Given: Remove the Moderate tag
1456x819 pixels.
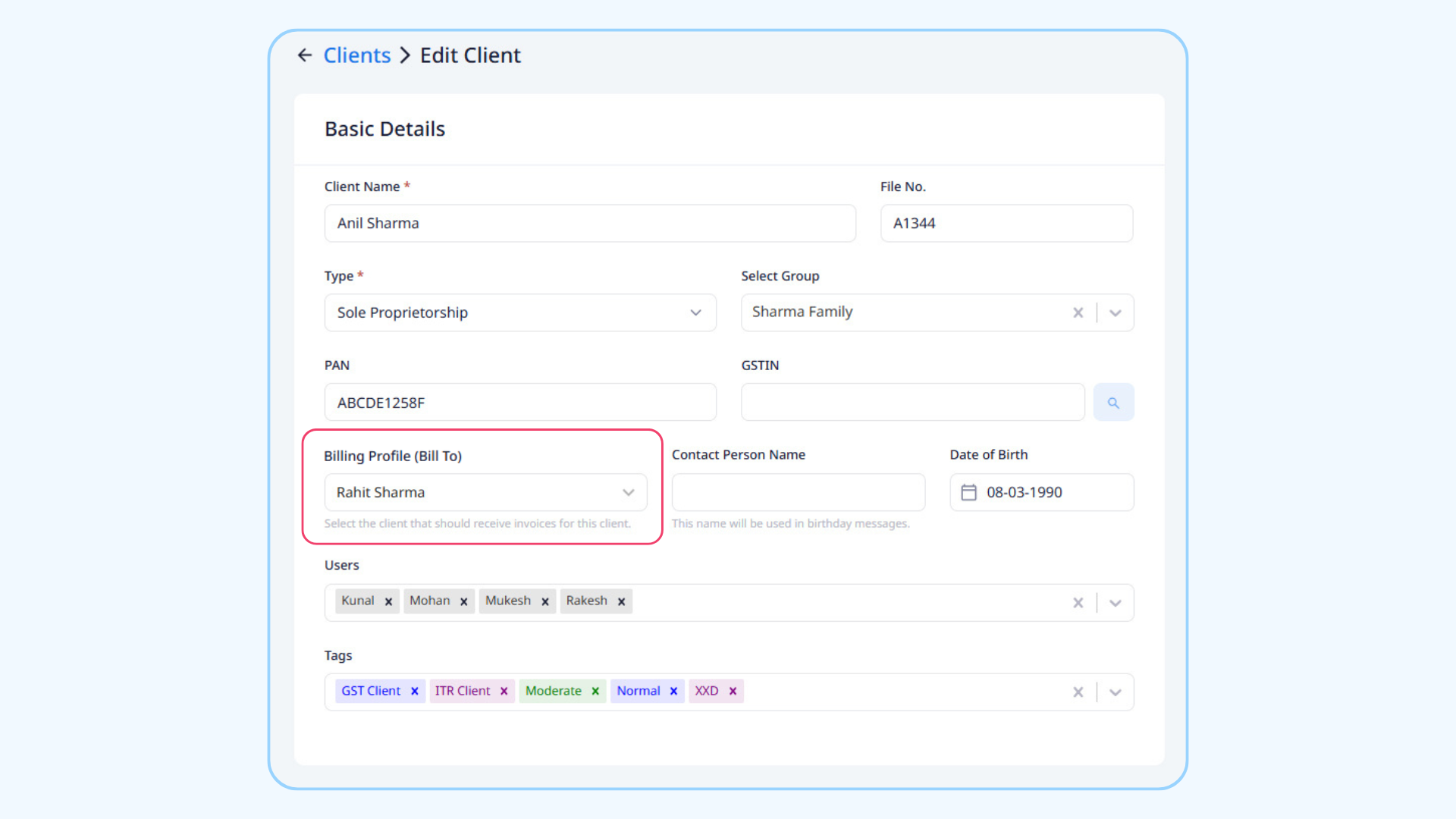Looking at the screenshot, I should click(595, 691).
